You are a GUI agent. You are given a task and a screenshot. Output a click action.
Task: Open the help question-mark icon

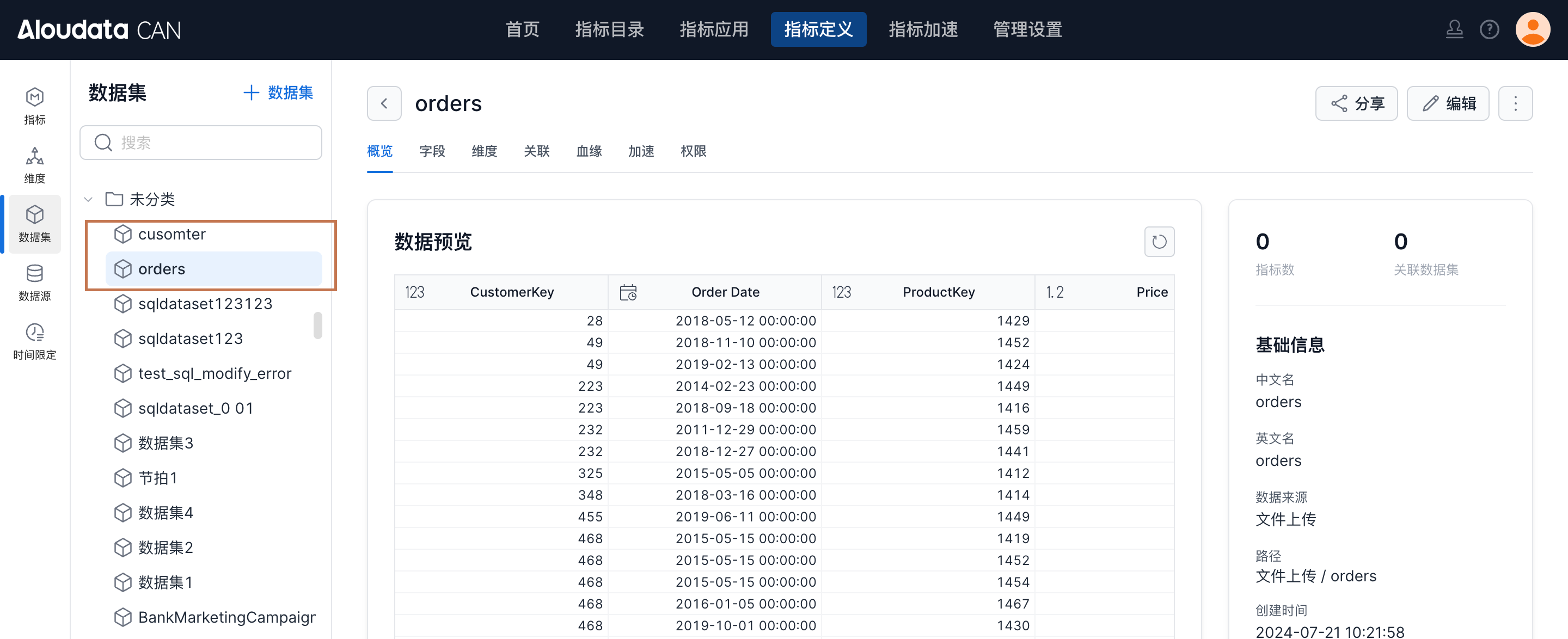(x=1489, y=29)
